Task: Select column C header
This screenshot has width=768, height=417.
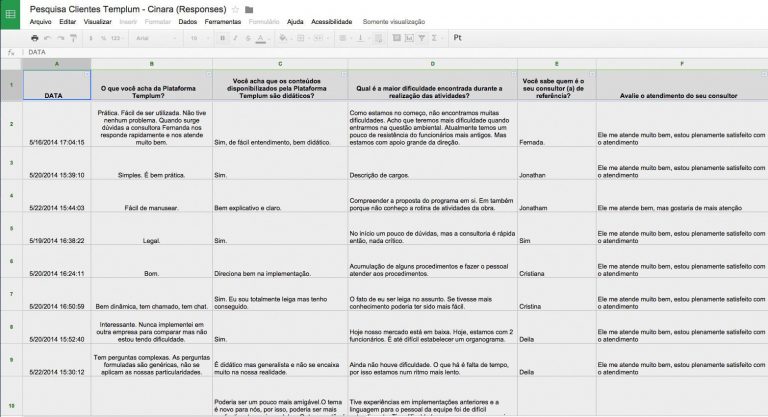Action: coord(280,64)
